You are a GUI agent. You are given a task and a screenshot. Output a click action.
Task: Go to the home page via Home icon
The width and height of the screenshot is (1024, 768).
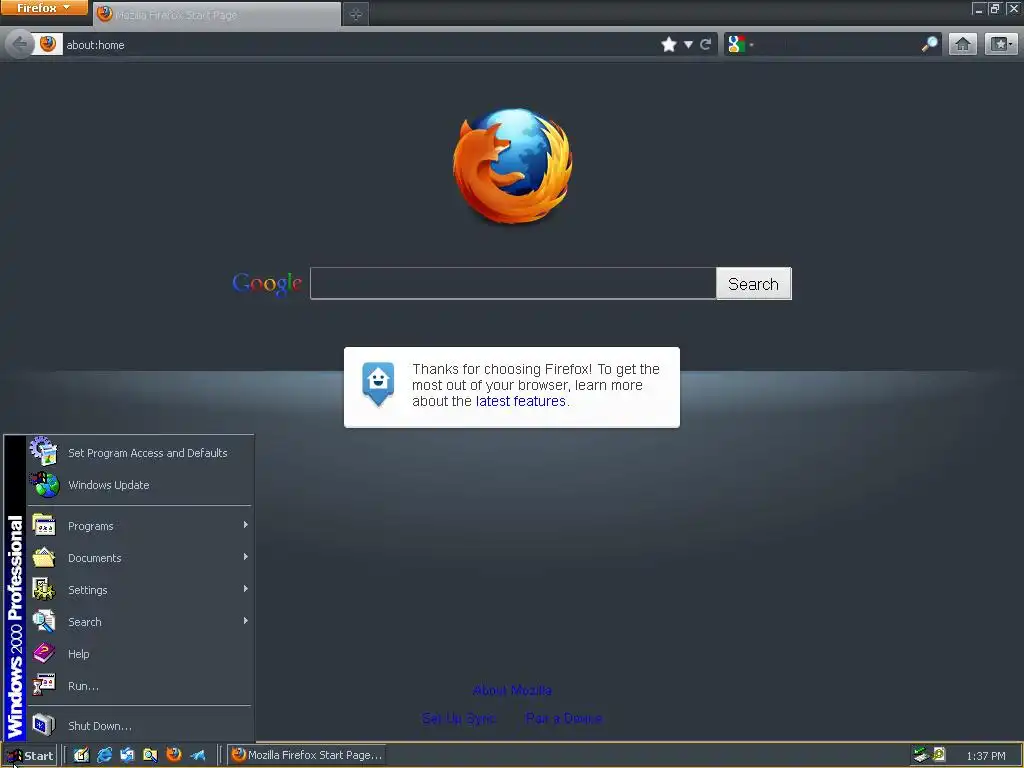point(963,44)
